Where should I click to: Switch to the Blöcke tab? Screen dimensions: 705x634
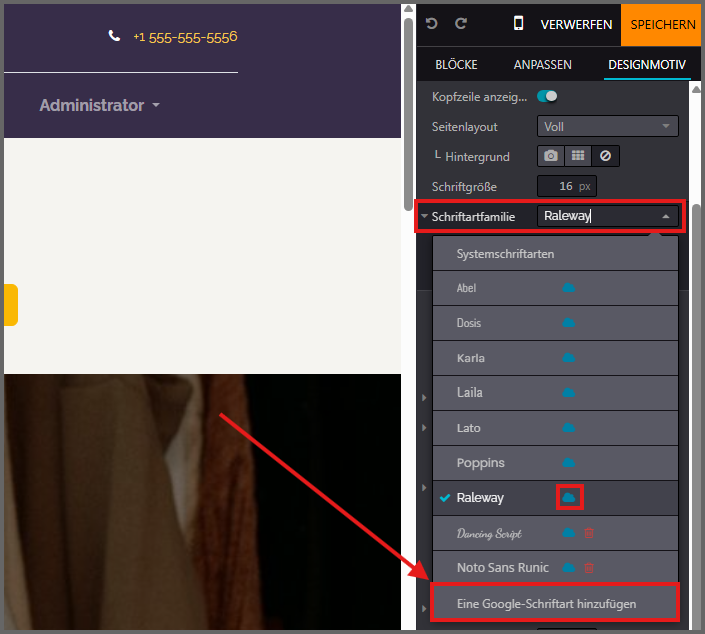[x=456, y=64]
